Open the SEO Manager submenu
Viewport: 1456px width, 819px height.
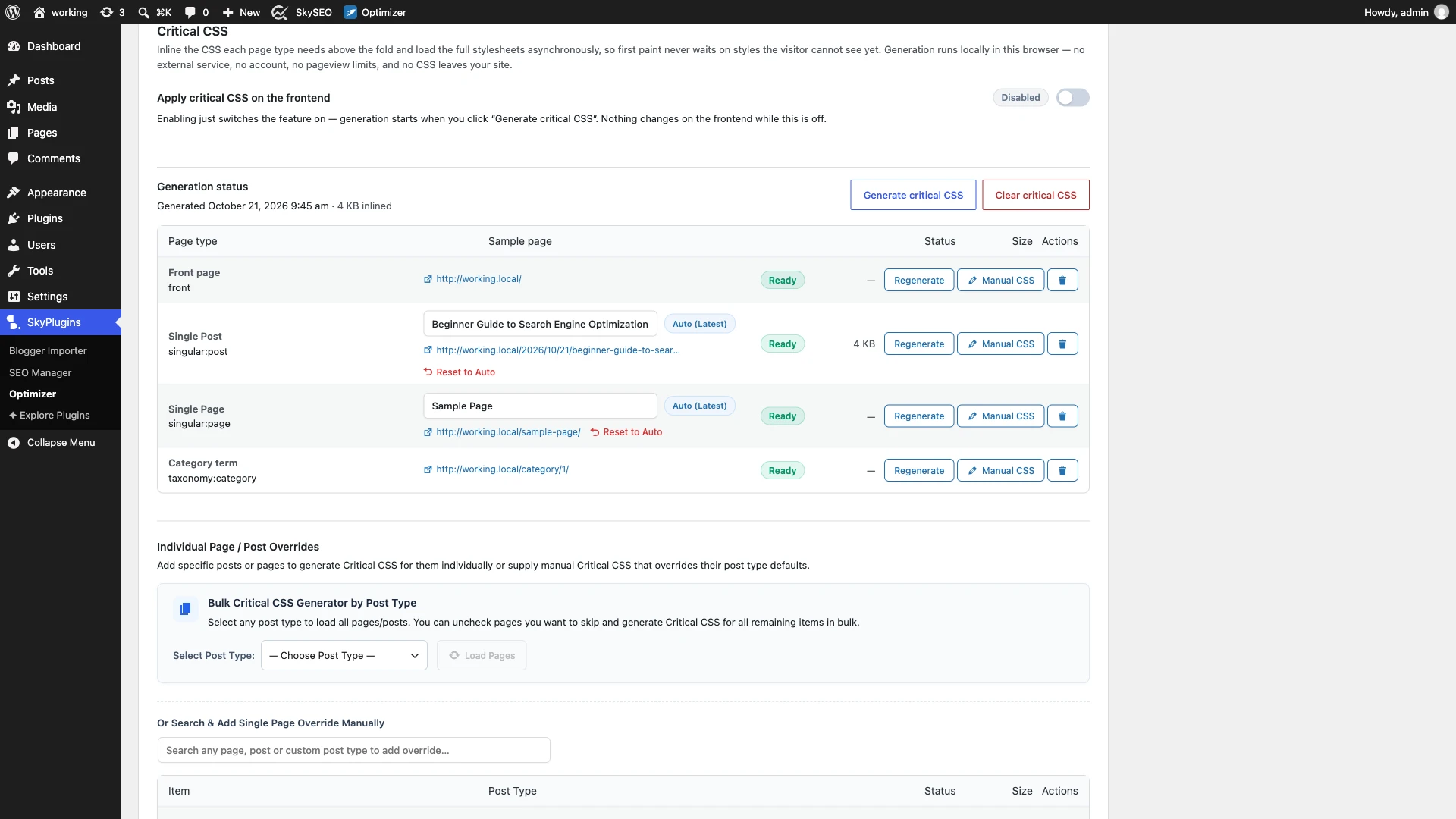pyautogui.click(x=40, y=373)
